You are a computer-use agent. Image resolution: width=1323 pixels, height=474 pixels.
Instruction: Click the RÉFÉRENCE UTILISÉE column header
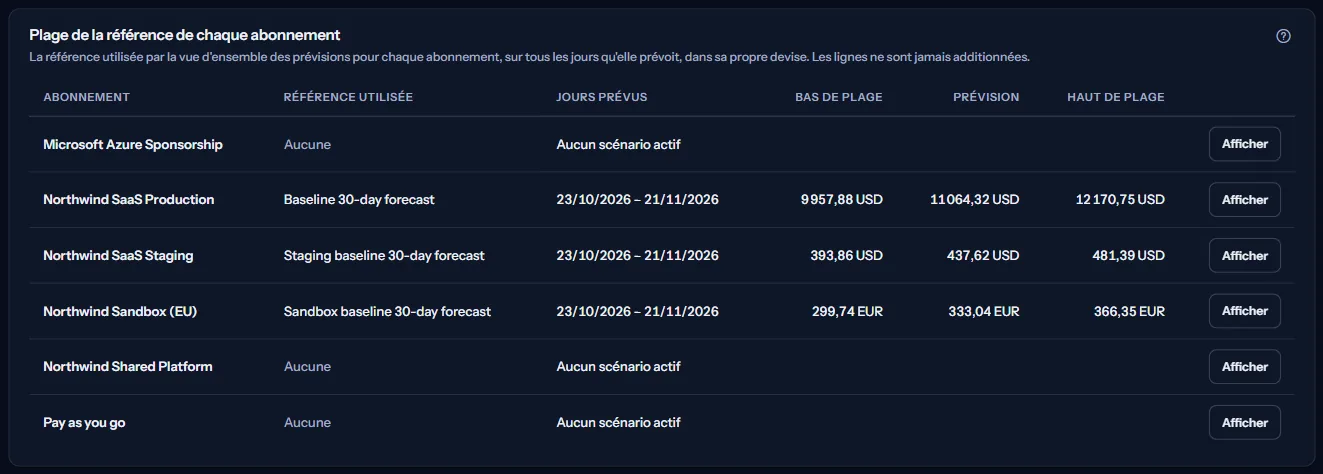348,97
